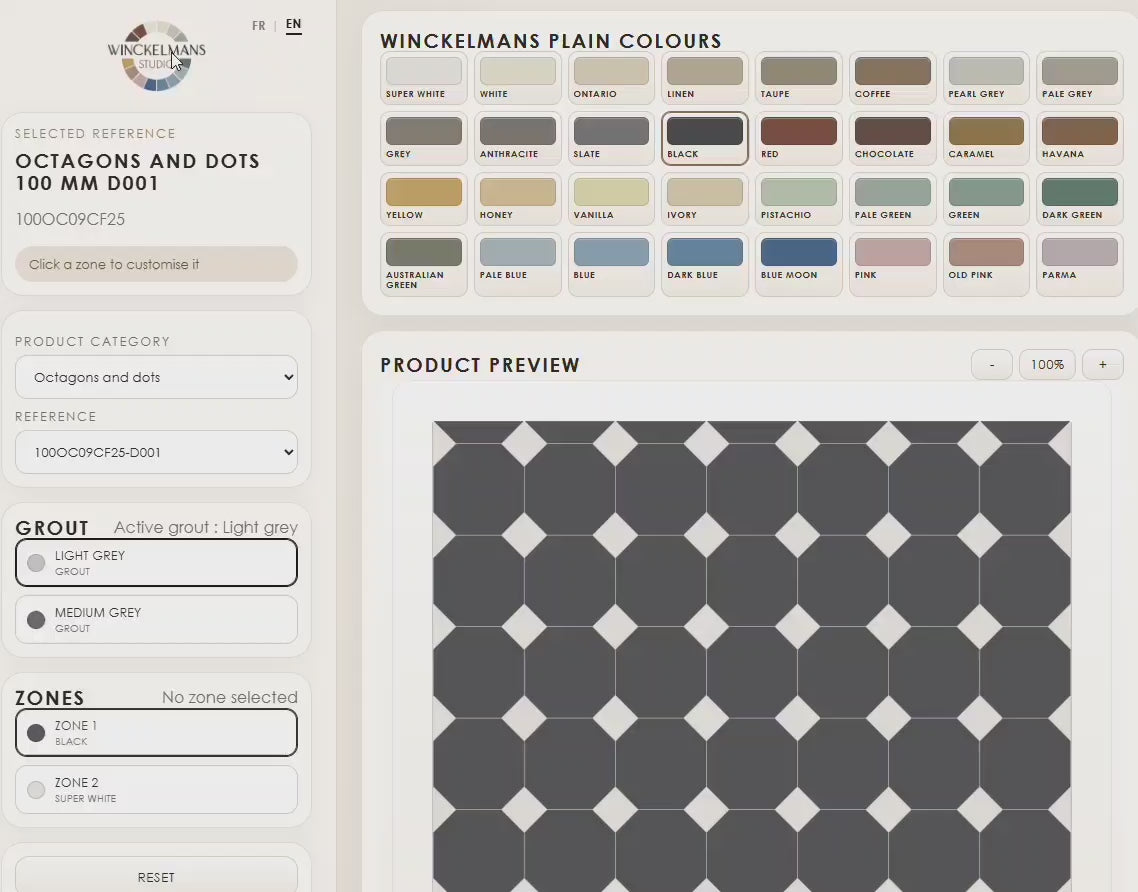
Task: Switch language to FR
Action: click(258, 25)
